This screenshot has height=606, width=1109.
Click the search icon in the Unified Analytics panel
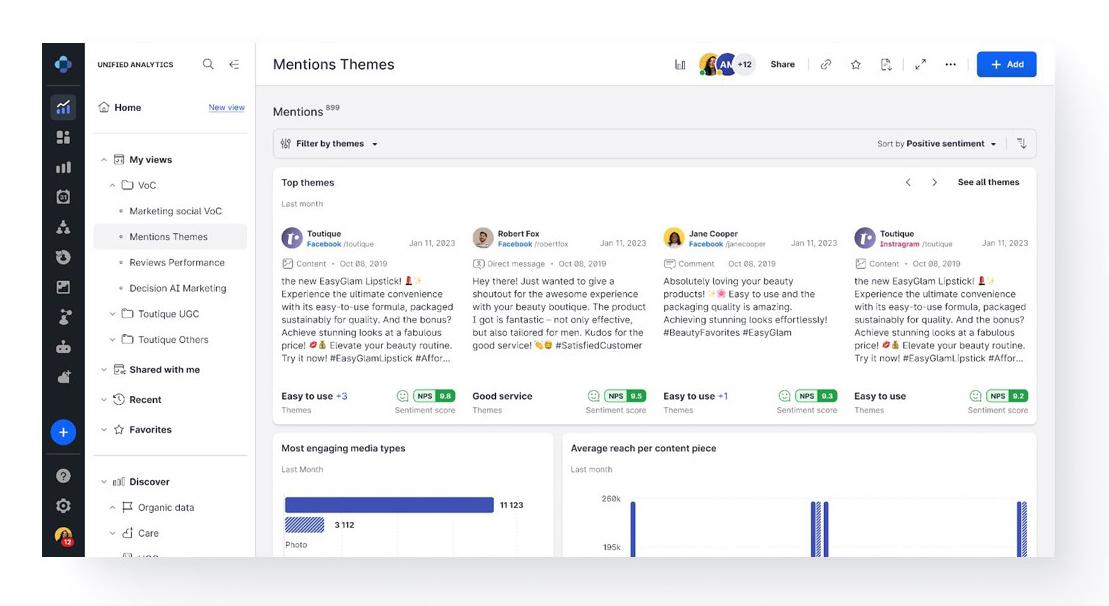(208, 64)
